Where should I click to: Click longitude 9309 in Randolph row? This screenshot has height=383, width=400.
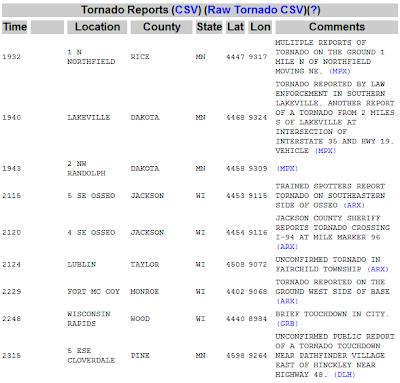[258, 169]
